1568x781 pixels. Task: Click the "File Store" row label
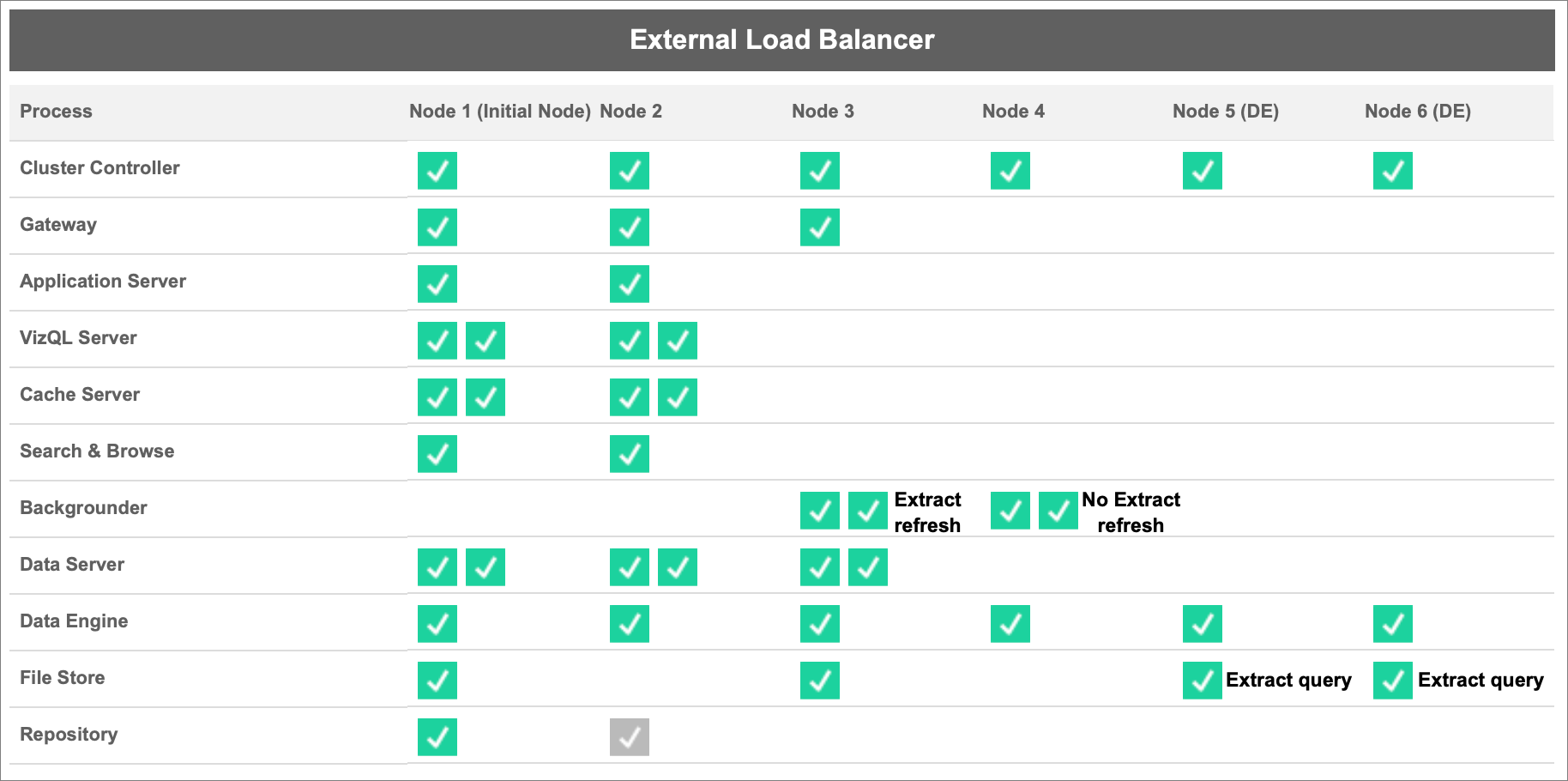[x=63, y=678]
